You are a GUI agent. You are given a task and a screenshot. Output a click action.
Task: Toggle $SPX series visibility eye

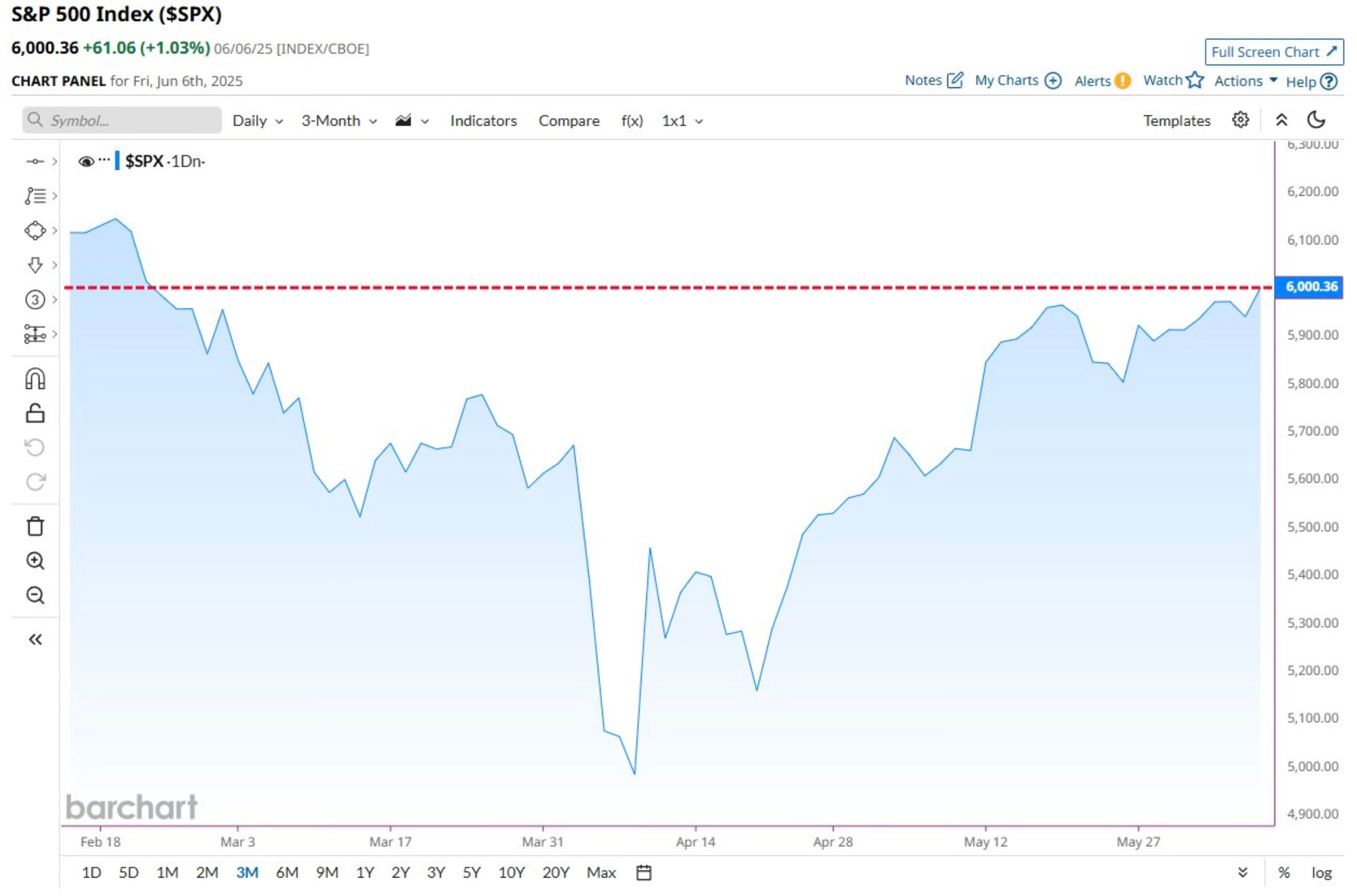(86, 161)
